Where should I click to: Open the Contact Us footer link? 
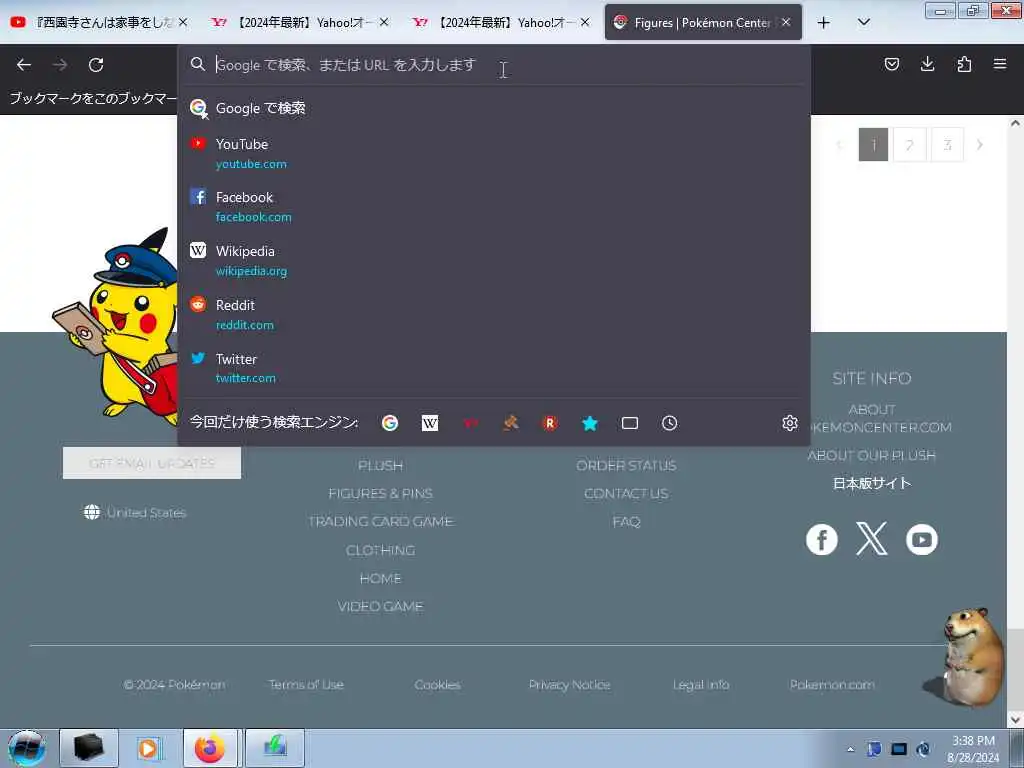coord(626,494)
